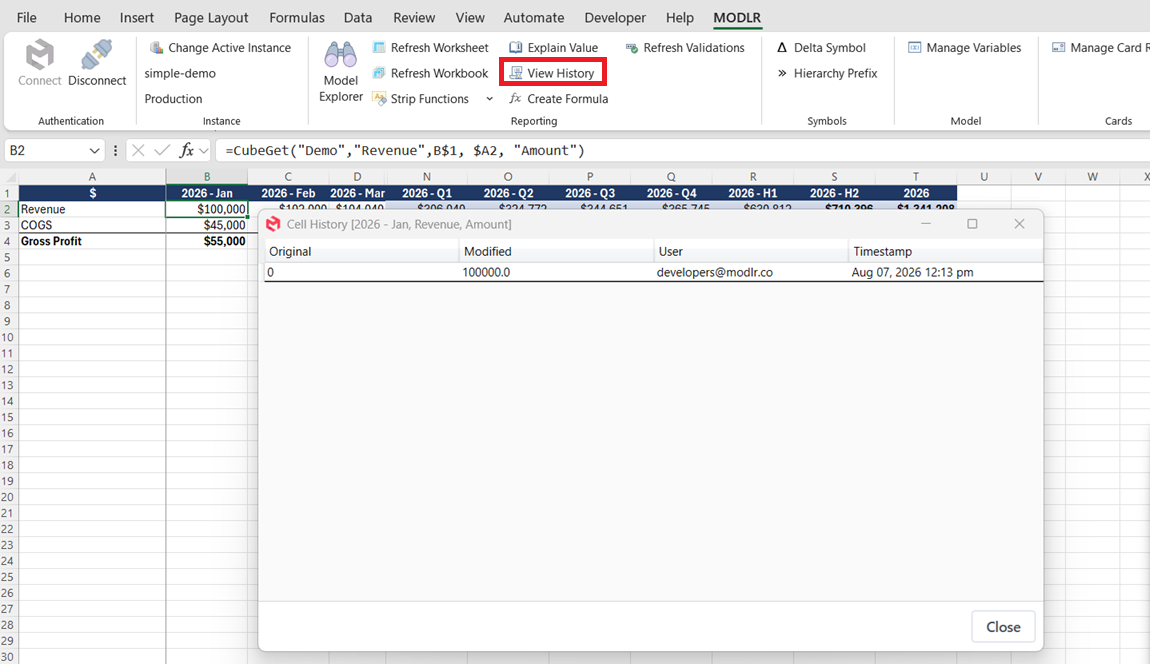1150x665 pixels.
Task: Switch to the View tab
Action: (470, 18)
